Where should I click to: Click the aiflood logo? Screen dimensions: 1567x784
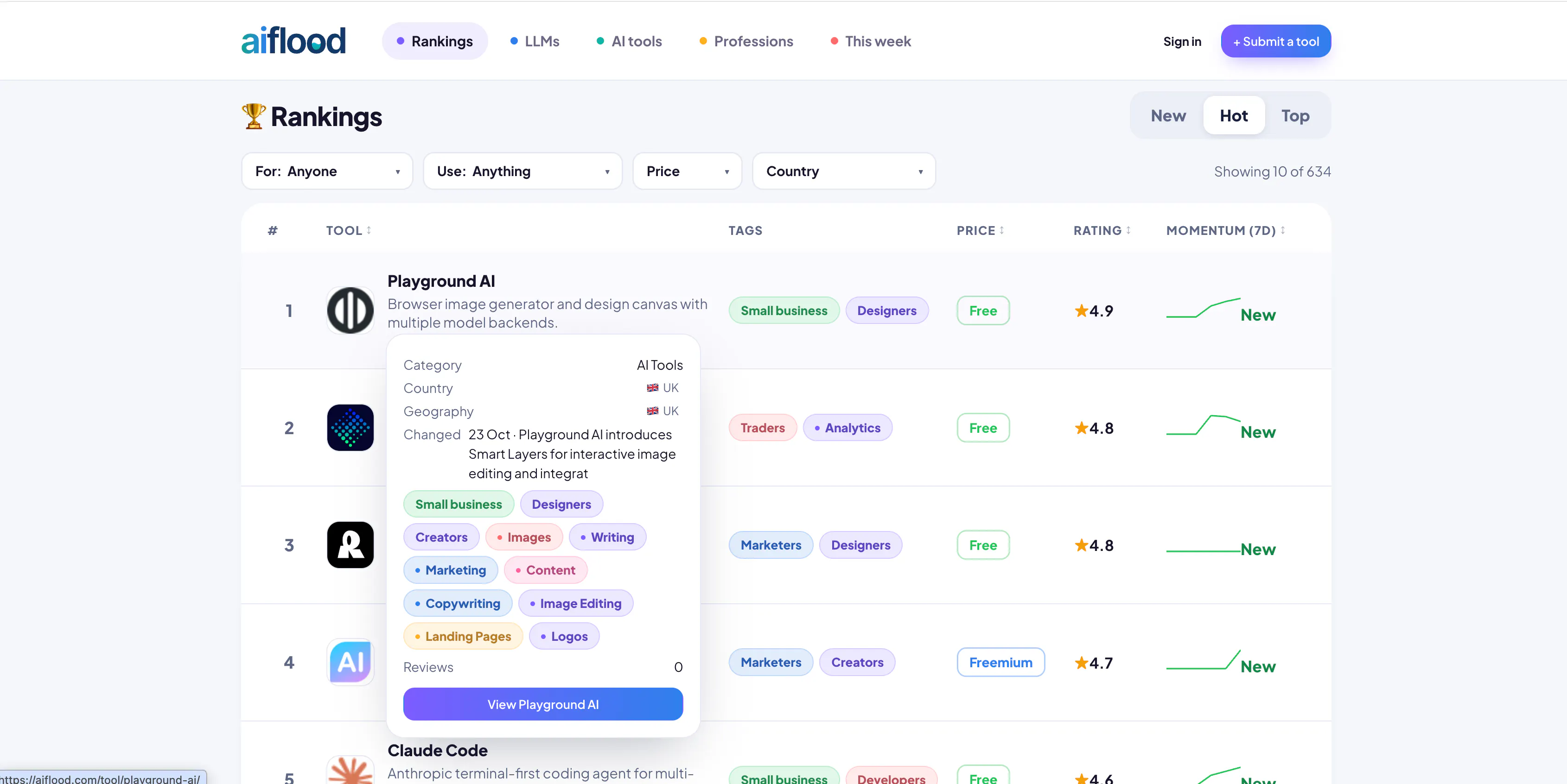point(293,41)
